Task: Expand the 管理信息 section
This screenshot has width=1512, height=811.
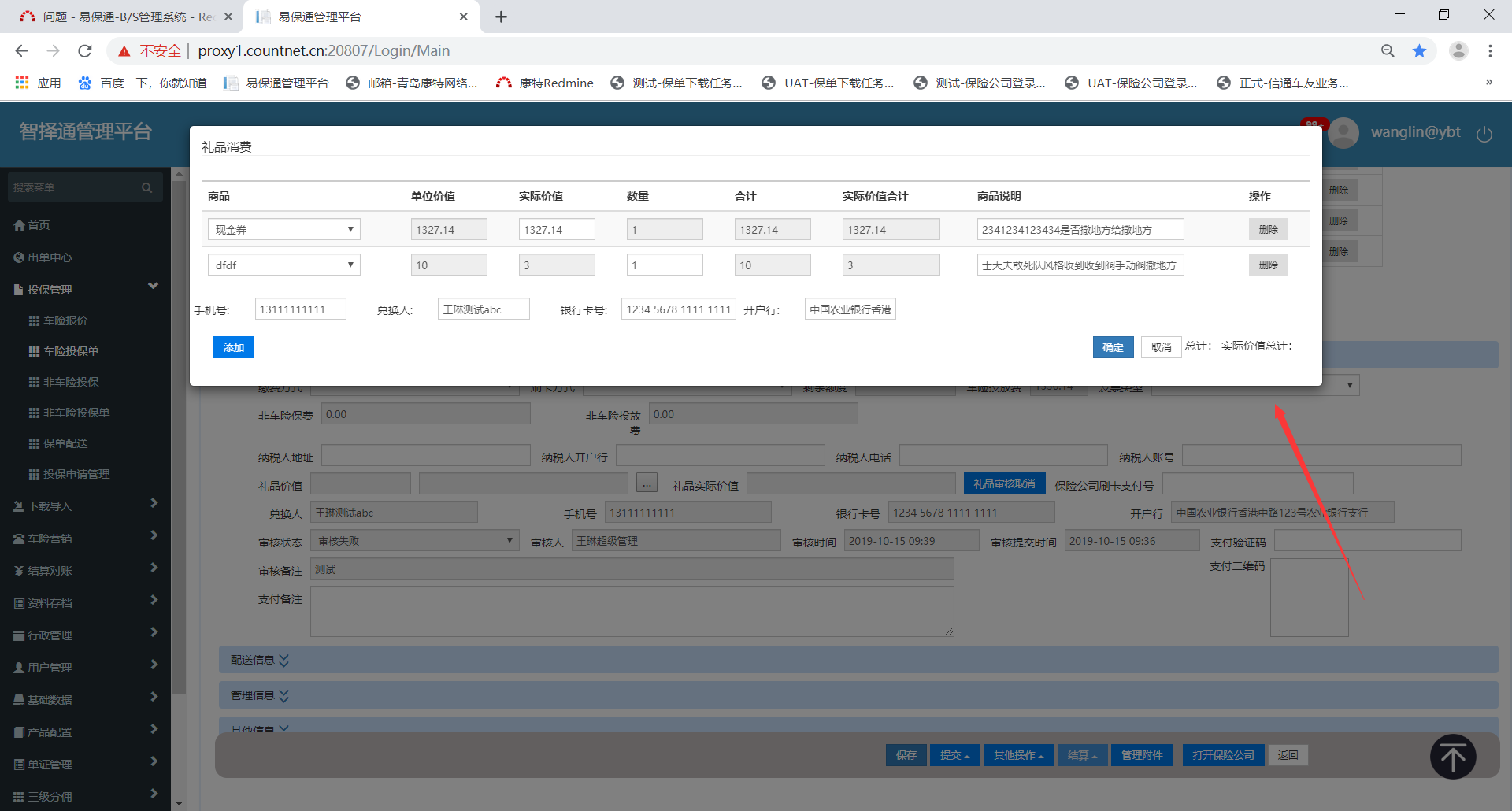Action: tap(260, 695)
